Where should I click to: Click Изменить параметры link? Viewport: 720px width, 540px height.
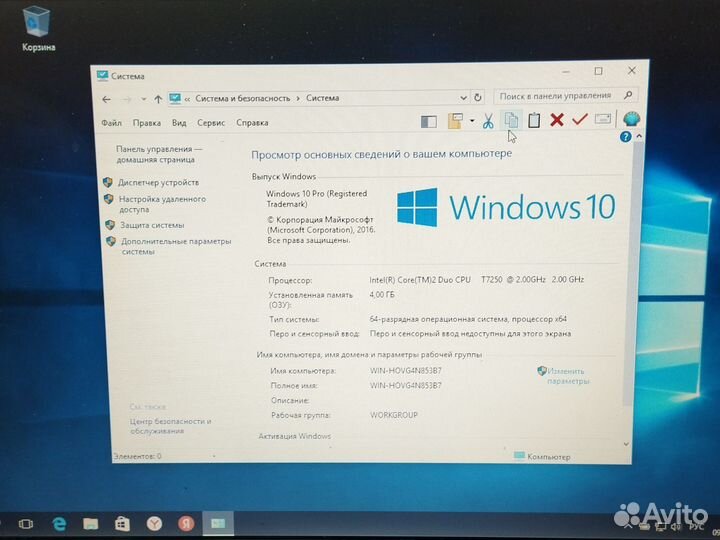click(568, 376)
